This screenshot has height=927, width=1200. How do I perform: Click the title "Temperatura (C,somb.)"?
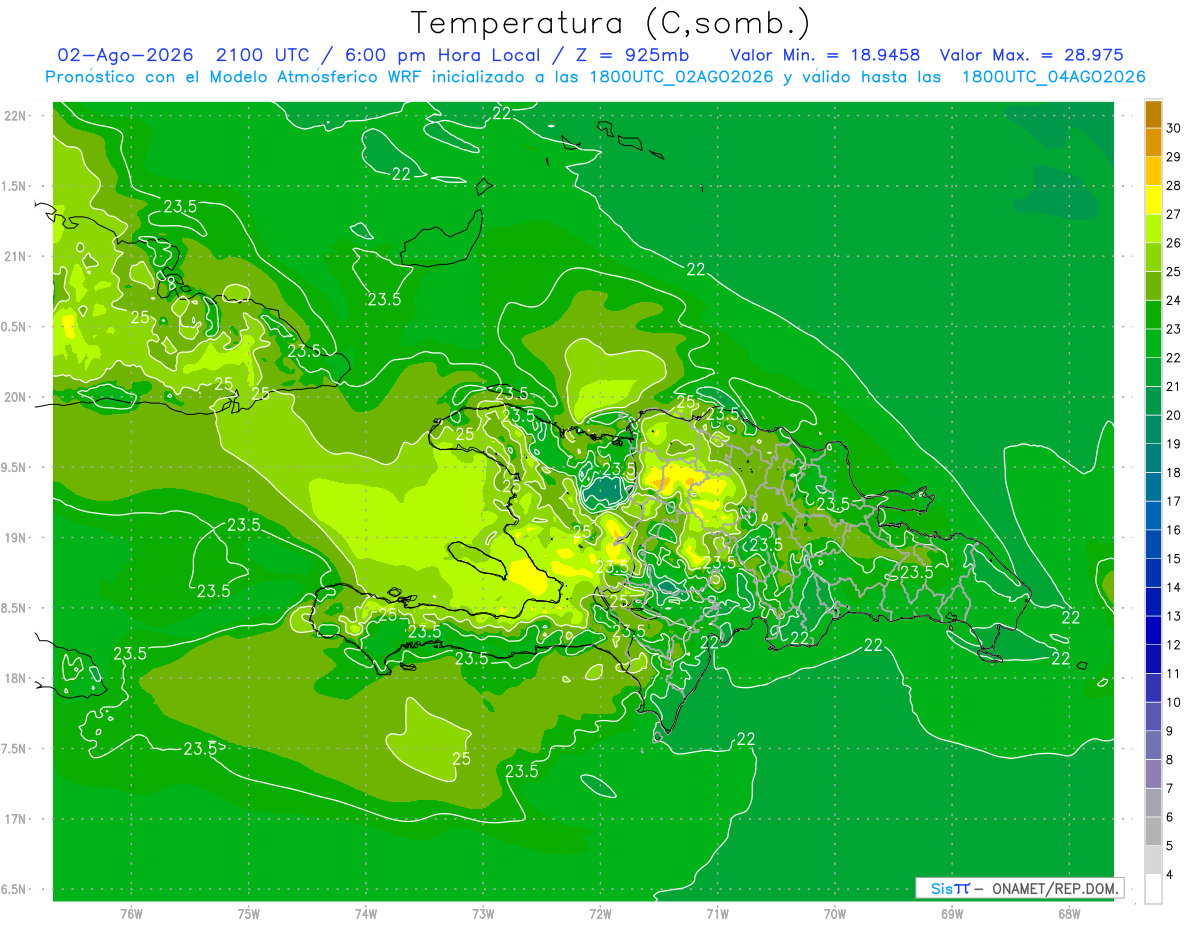[610, 24]
